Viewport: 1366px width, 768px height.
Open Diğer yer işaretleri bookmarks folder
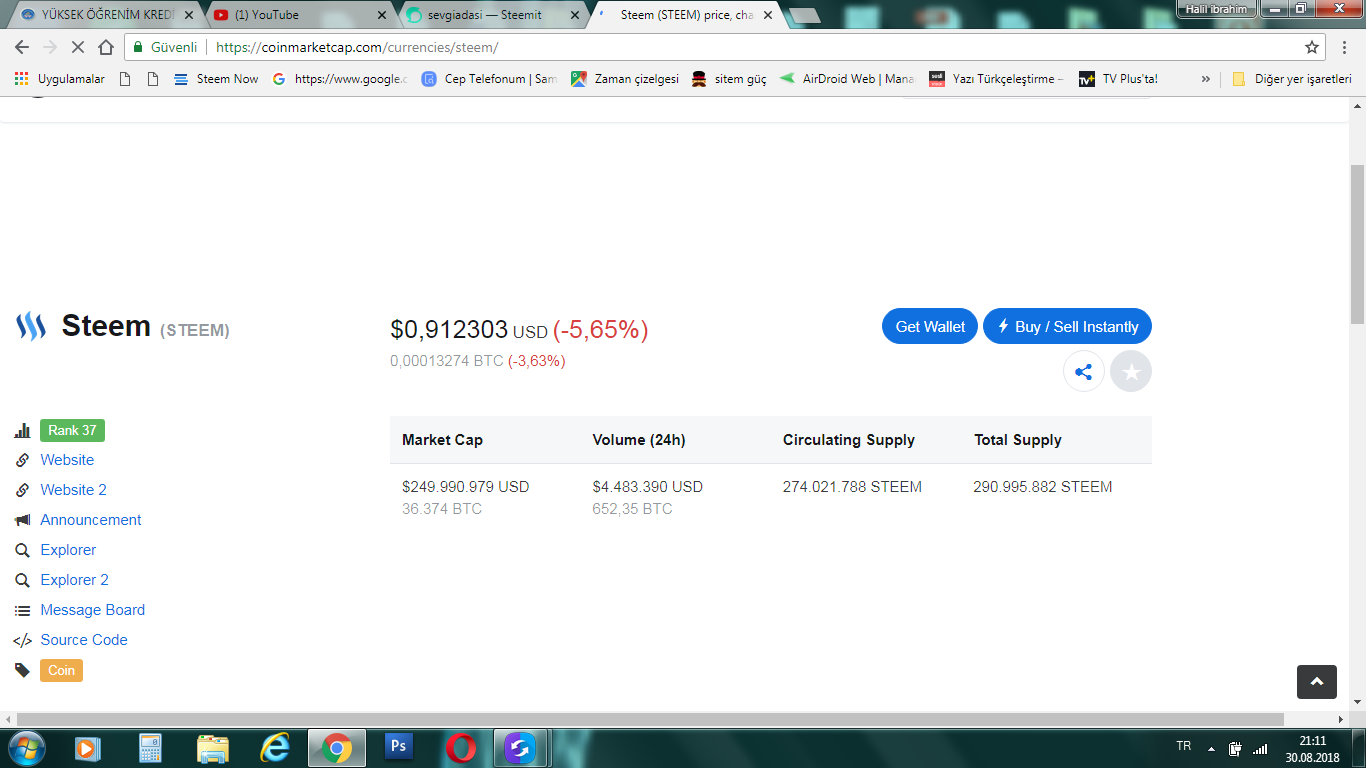tap(1292, 79)
